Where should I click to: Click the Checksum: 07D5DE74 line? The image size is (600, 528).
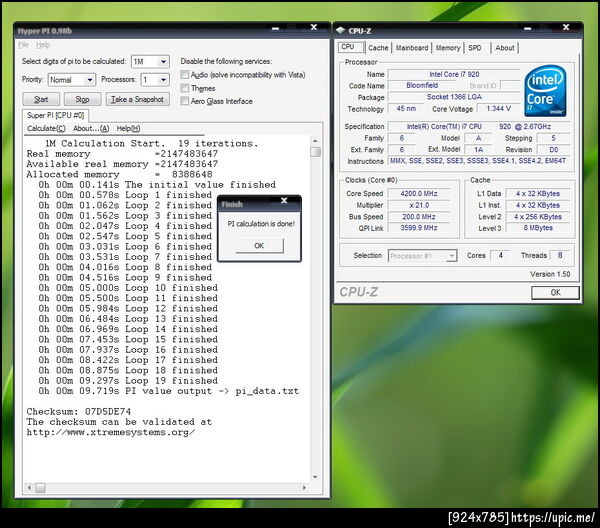(x=78, y=412)
